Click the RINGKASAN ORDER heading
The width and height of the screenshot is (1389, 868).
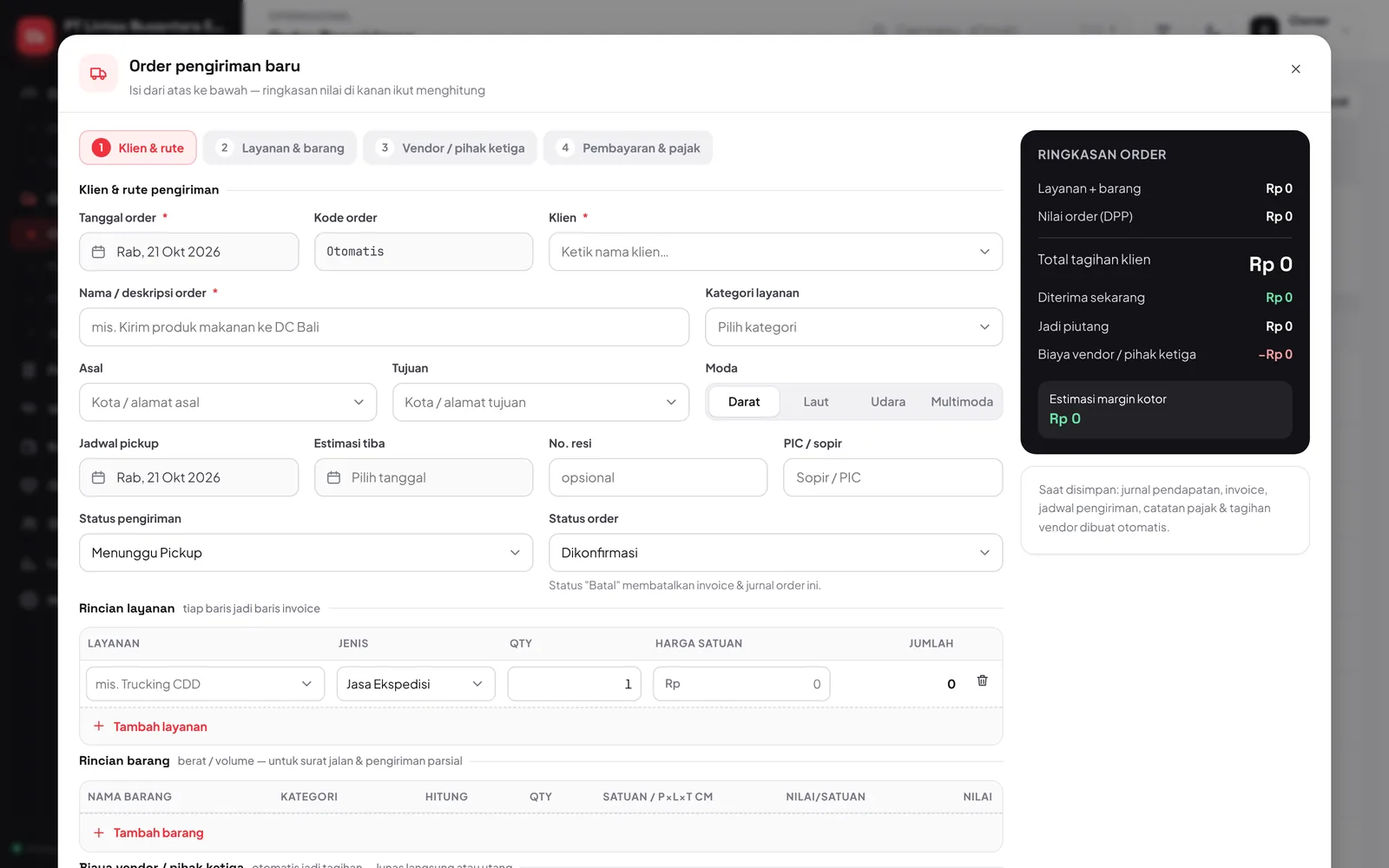(1102, 155)
